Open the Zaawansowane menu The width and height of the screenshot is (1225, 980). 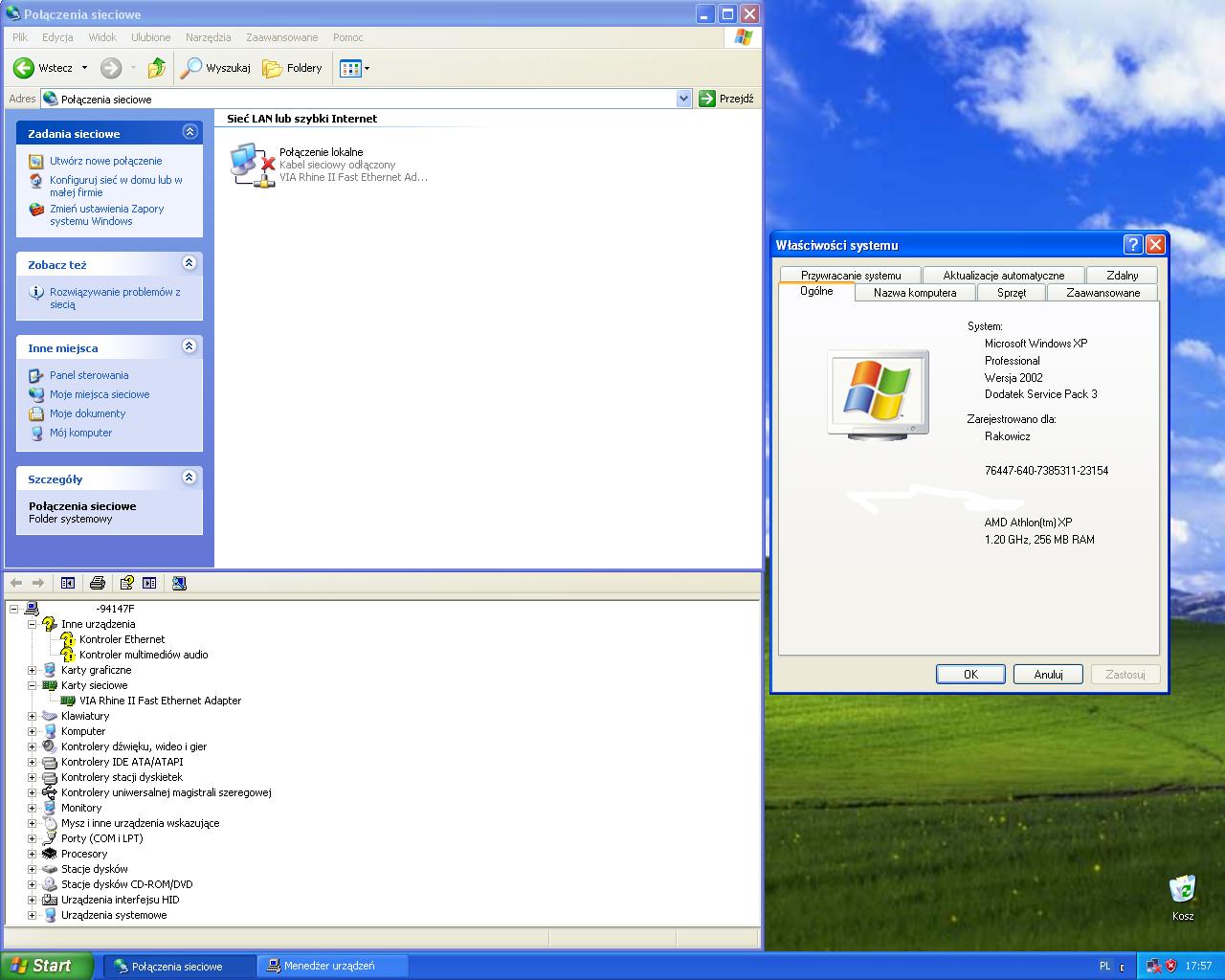coord(281,37)
